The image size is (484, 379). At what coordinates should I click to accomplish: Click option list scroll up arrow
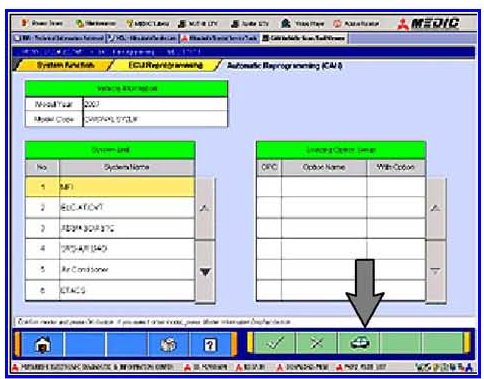coord(436,208)
